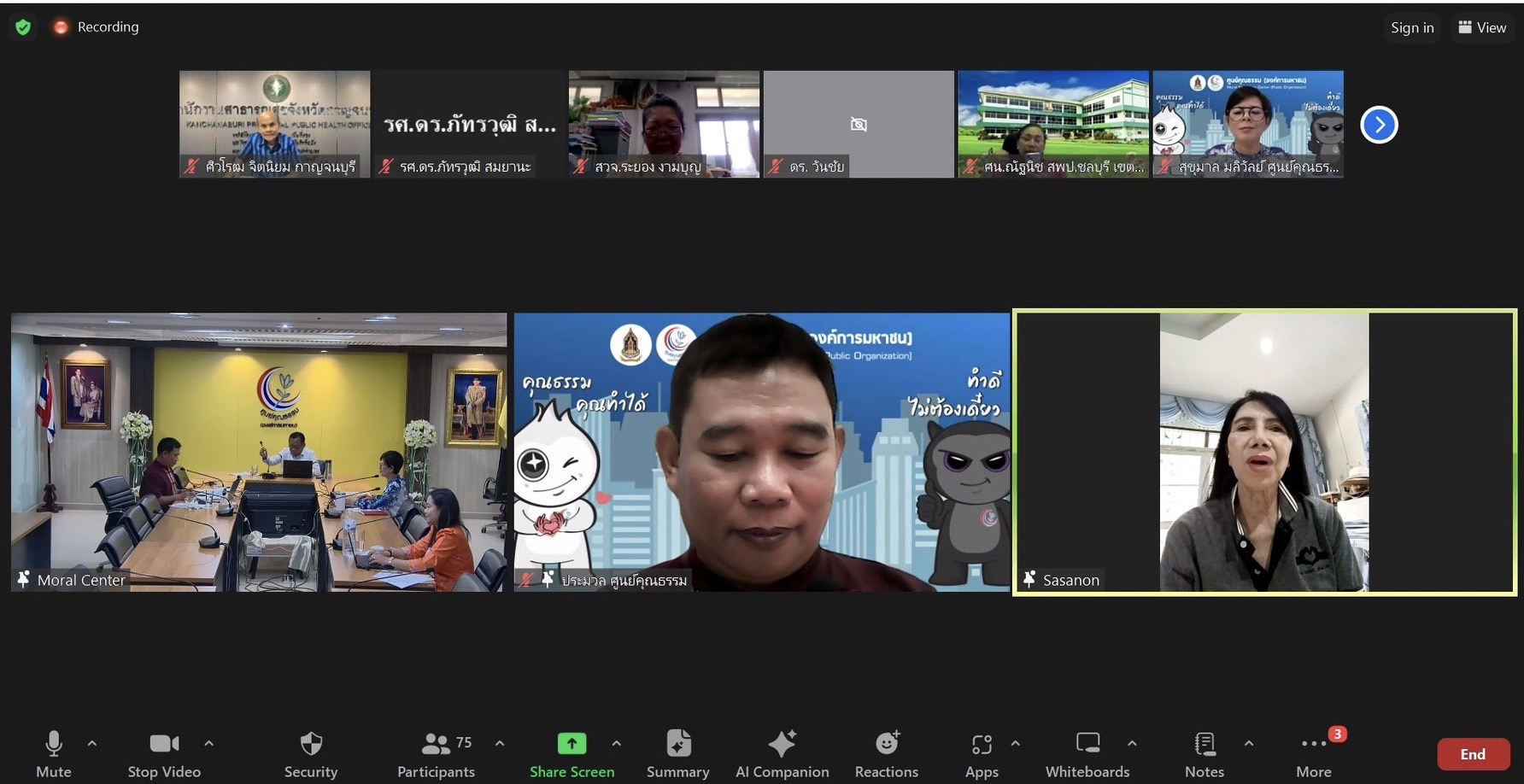Open the View layout menu
The width and height of the screenshot is (1524, 784).
tap(1482, 27)
